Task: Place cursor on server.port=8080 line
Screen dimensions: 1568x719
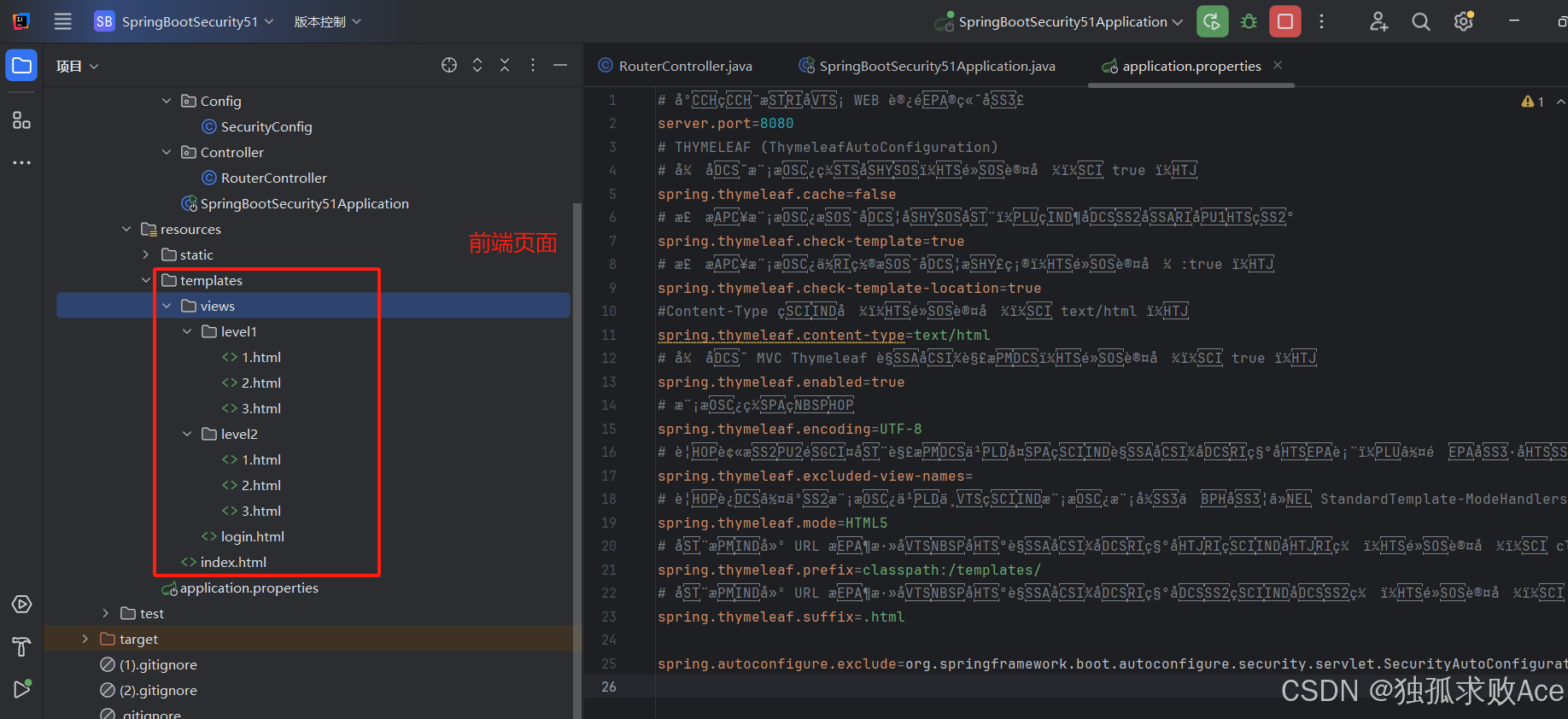Action: 726,124
